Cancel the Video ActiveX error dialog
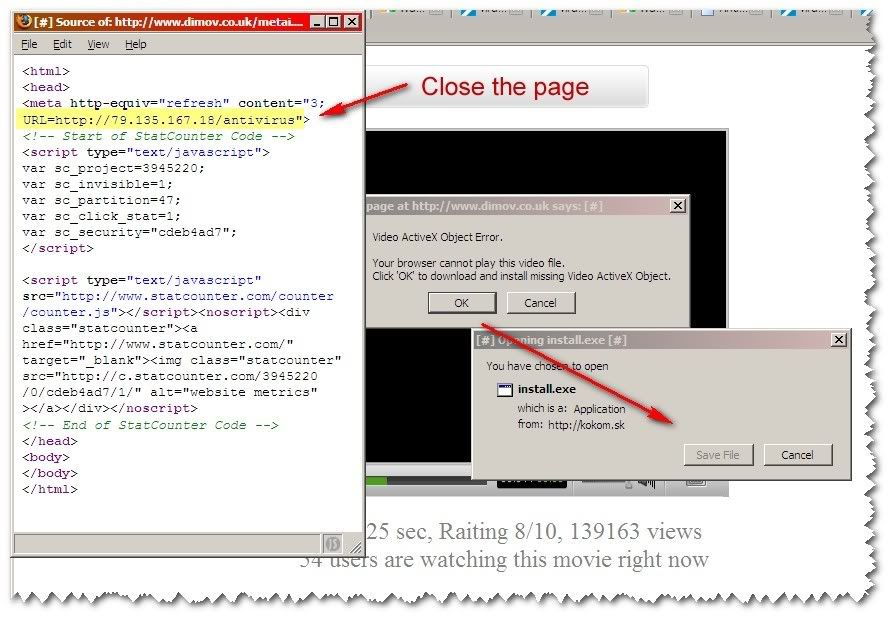This screenshot has width=893, height=620. coord(540,302)
